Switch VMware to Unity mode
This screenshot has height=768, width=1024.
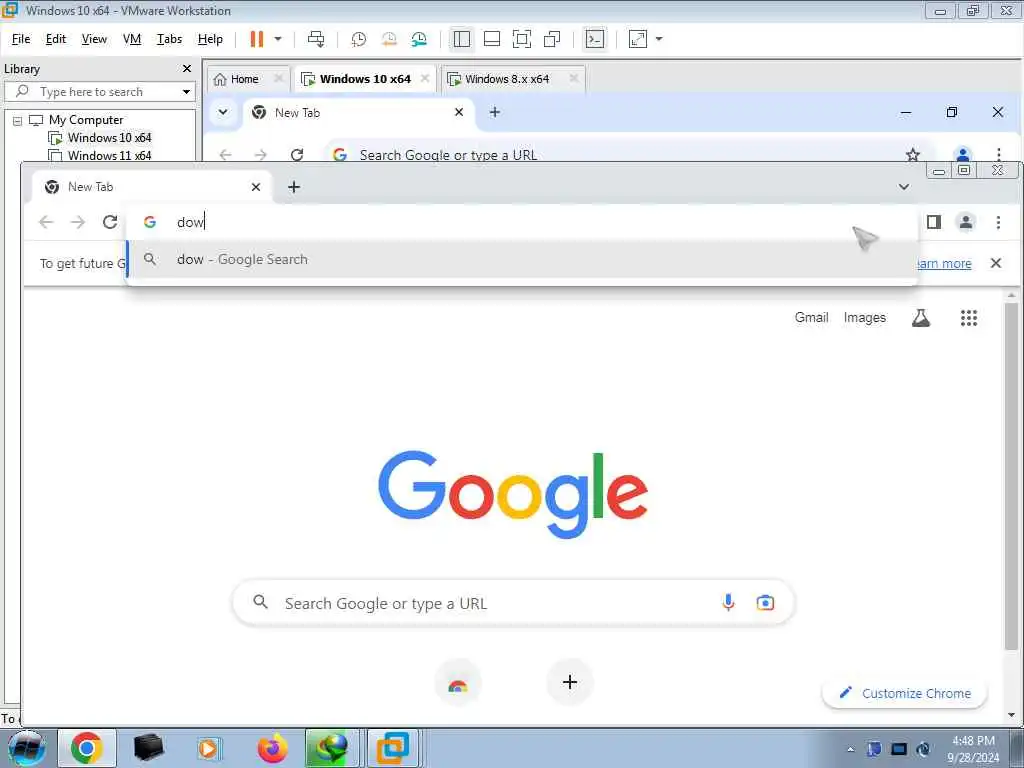click(552, 39)
